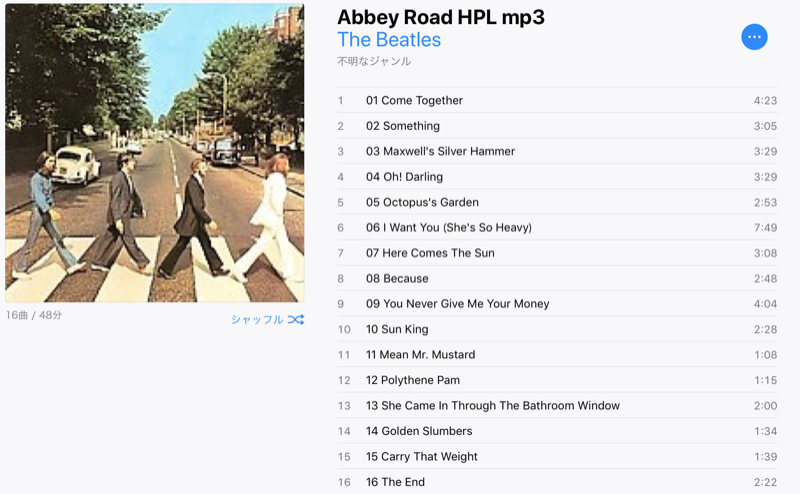Select the シャッフル shuffle link

(257, 319)
